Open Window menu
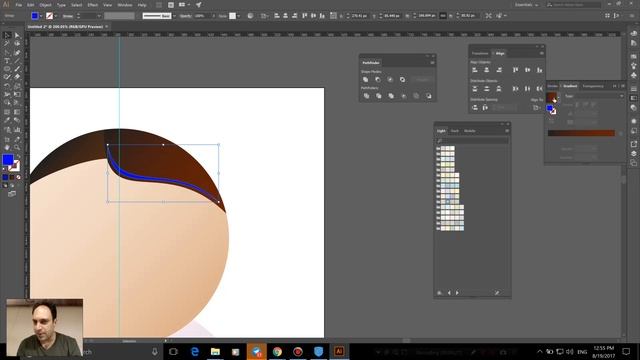Viewport: 640px width, 360px height. click(125, 5)
